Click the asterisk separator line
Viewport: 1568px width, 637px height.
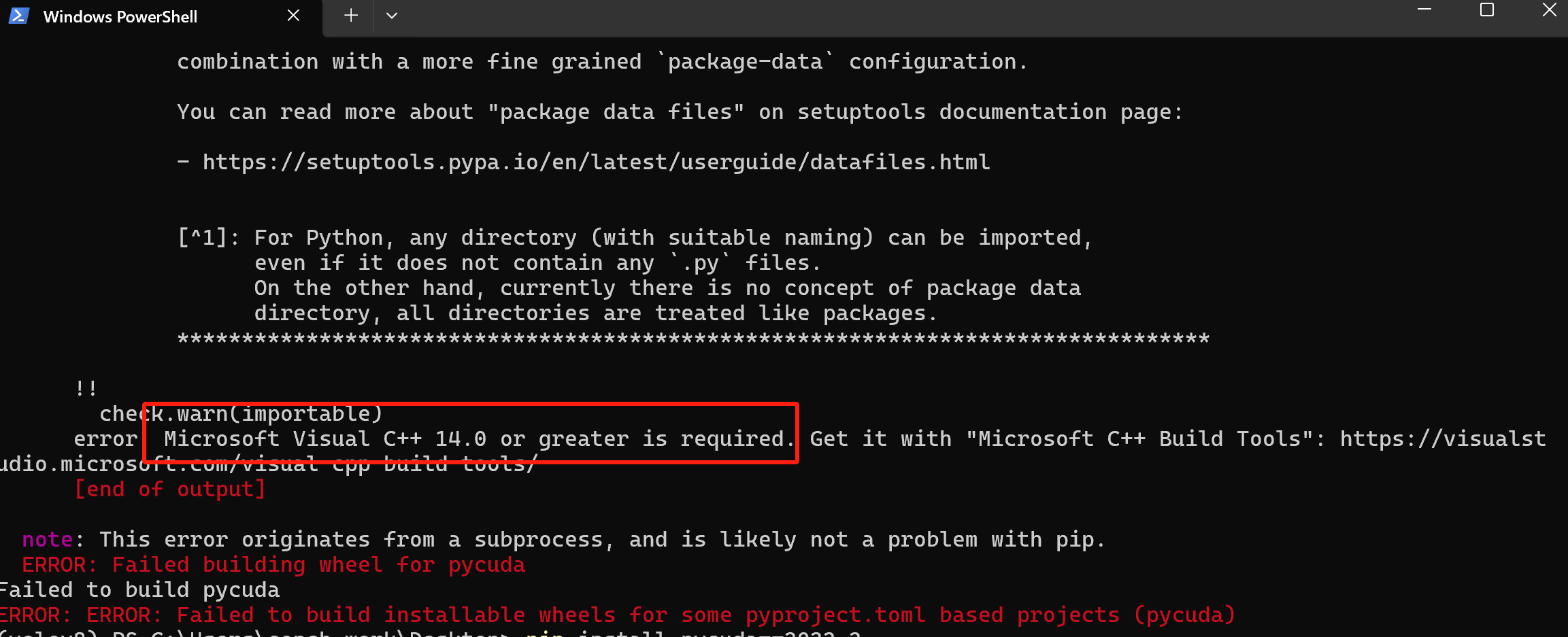pos(693,339)
